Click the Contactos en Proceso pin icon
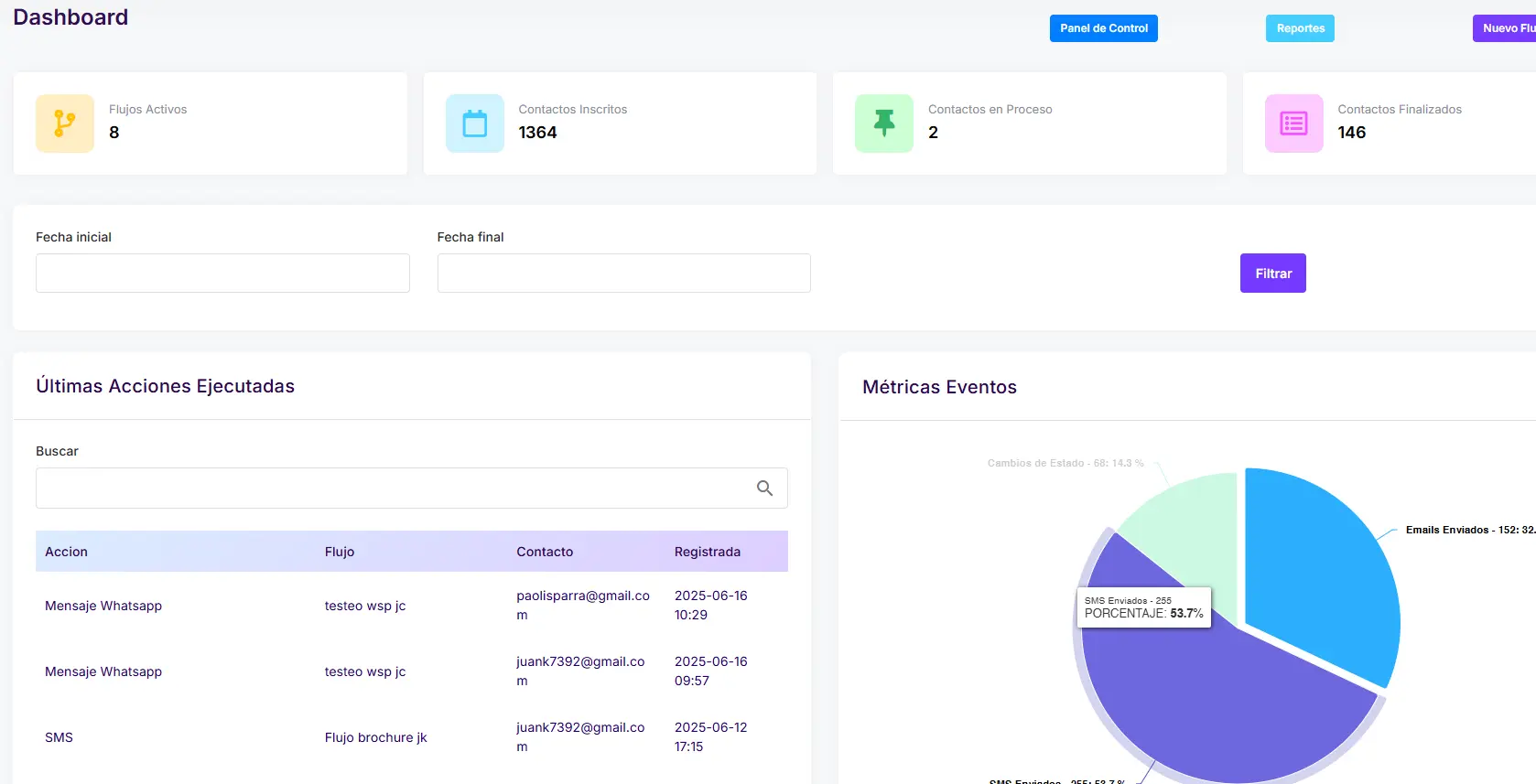Viewport: 1536px width, 784px height. pos(883,124)
